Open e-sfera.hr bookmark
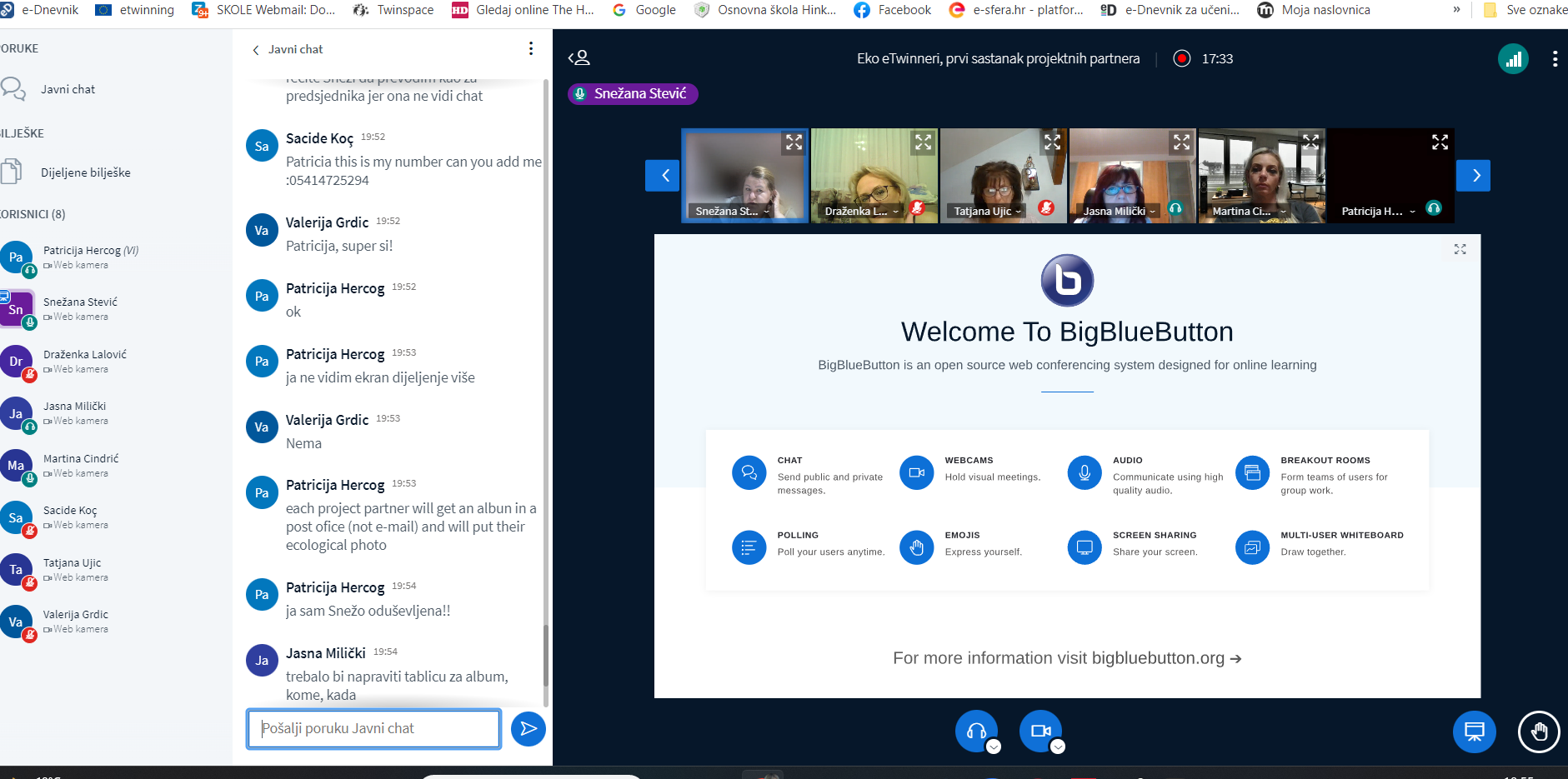 coord(1016,10)
